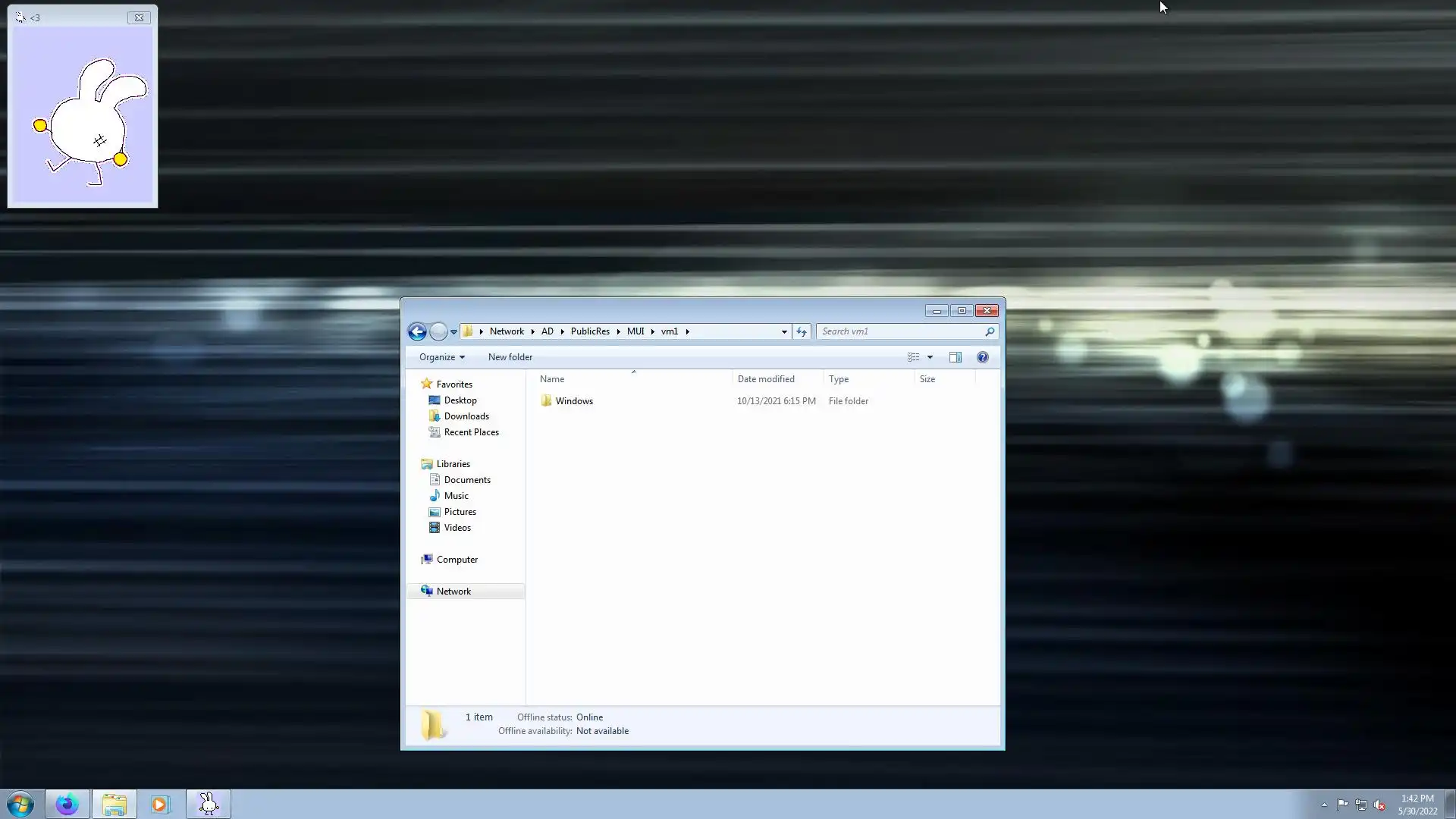Select Downloads in Favorites sidebar
Viewport: 1456px width, 819px height.
point(466,416)
